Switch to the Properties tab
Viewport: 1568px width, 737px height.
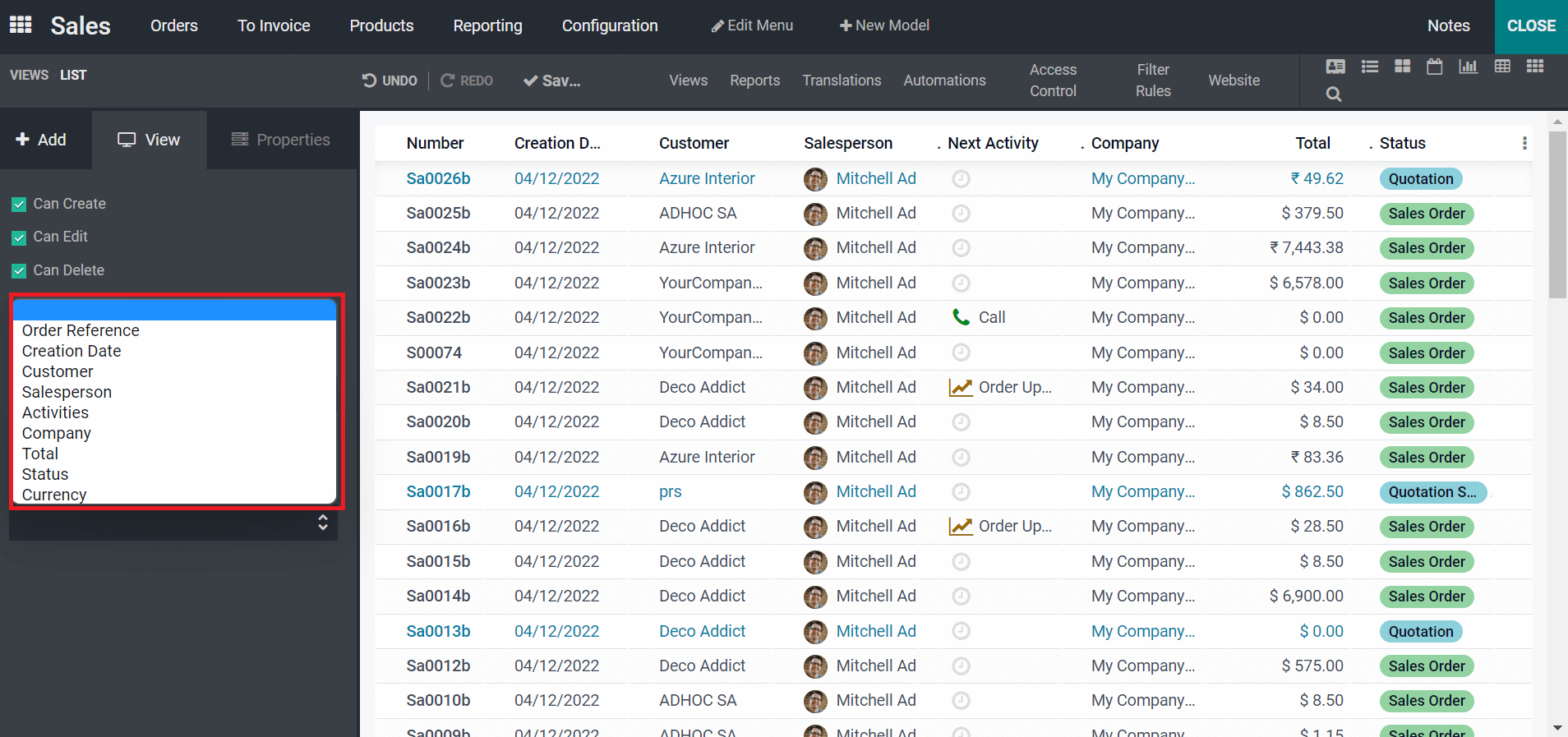[x=282, y=140]
